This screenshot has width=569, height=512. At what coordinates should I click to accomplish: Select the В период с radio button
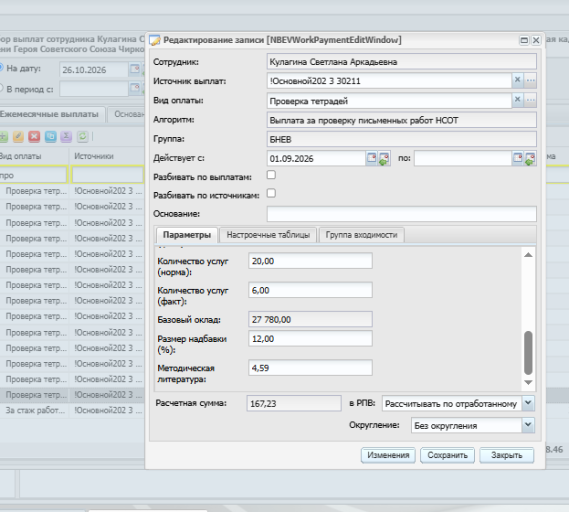point(1,88)
